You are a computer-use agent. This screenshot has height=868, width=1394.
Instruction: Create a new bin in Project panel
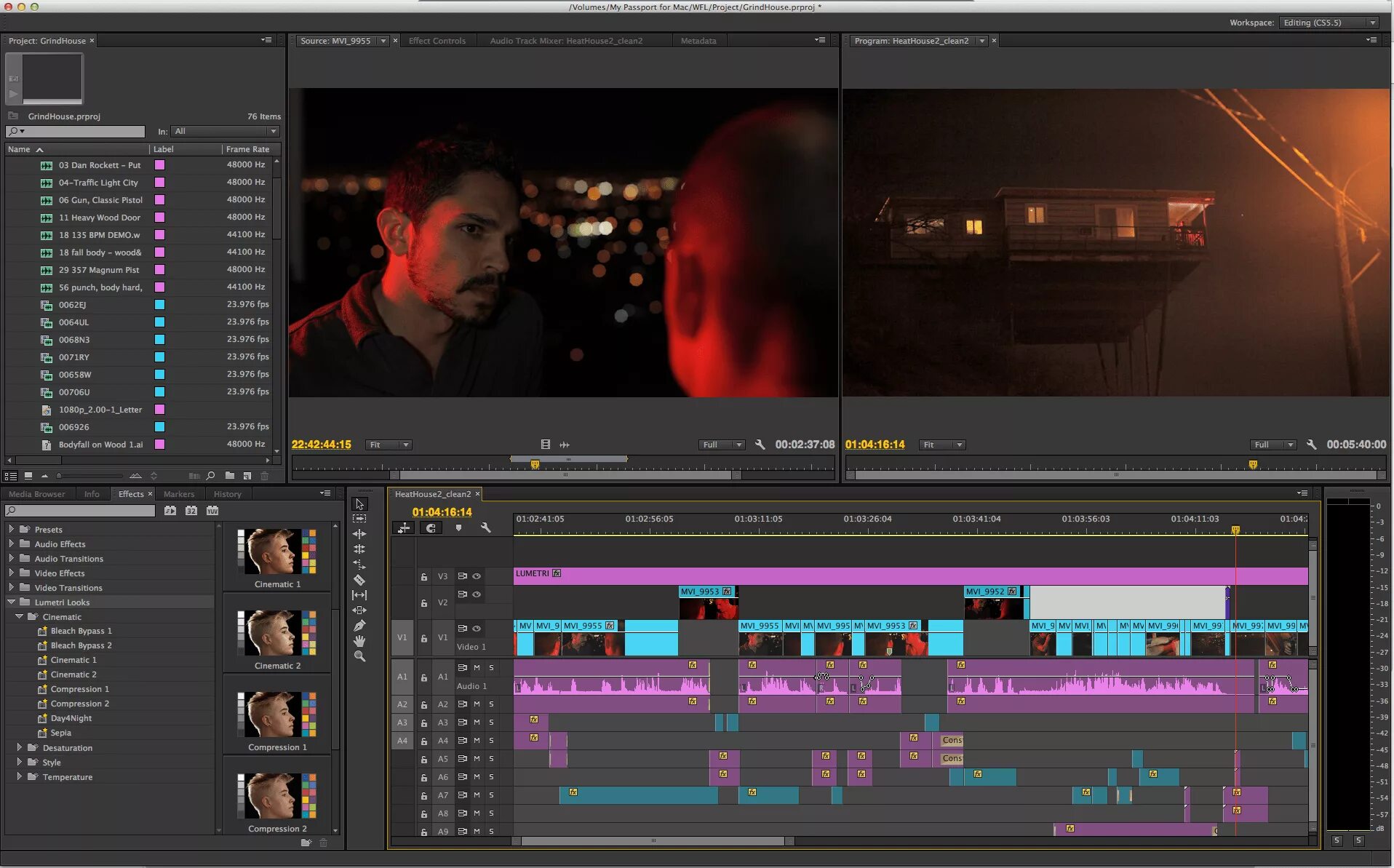230,476
